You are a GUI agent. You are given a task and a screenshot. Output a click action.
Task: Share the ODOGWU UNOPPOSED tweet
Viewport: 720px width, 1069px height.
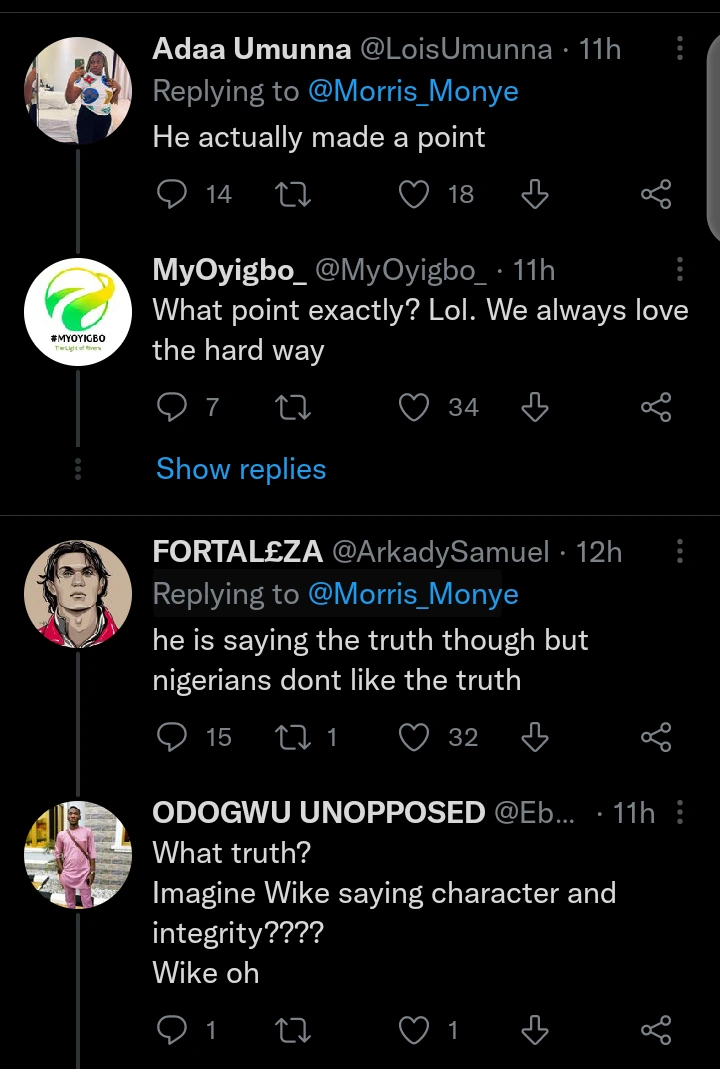tap(656, 1029)
